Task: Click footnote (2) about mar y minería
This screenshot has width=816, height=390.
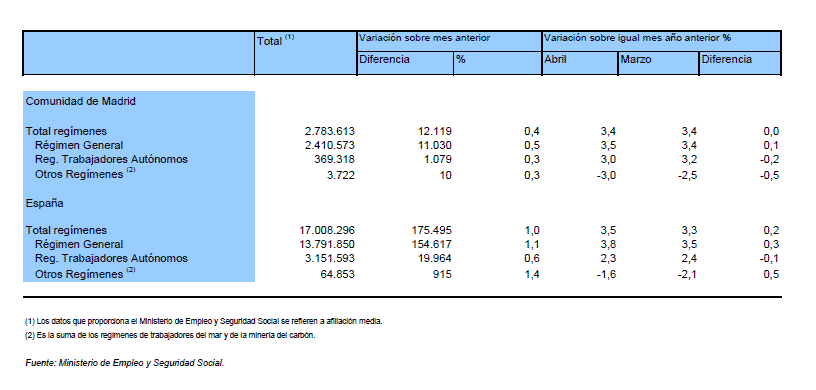Action: pos(170,336)
